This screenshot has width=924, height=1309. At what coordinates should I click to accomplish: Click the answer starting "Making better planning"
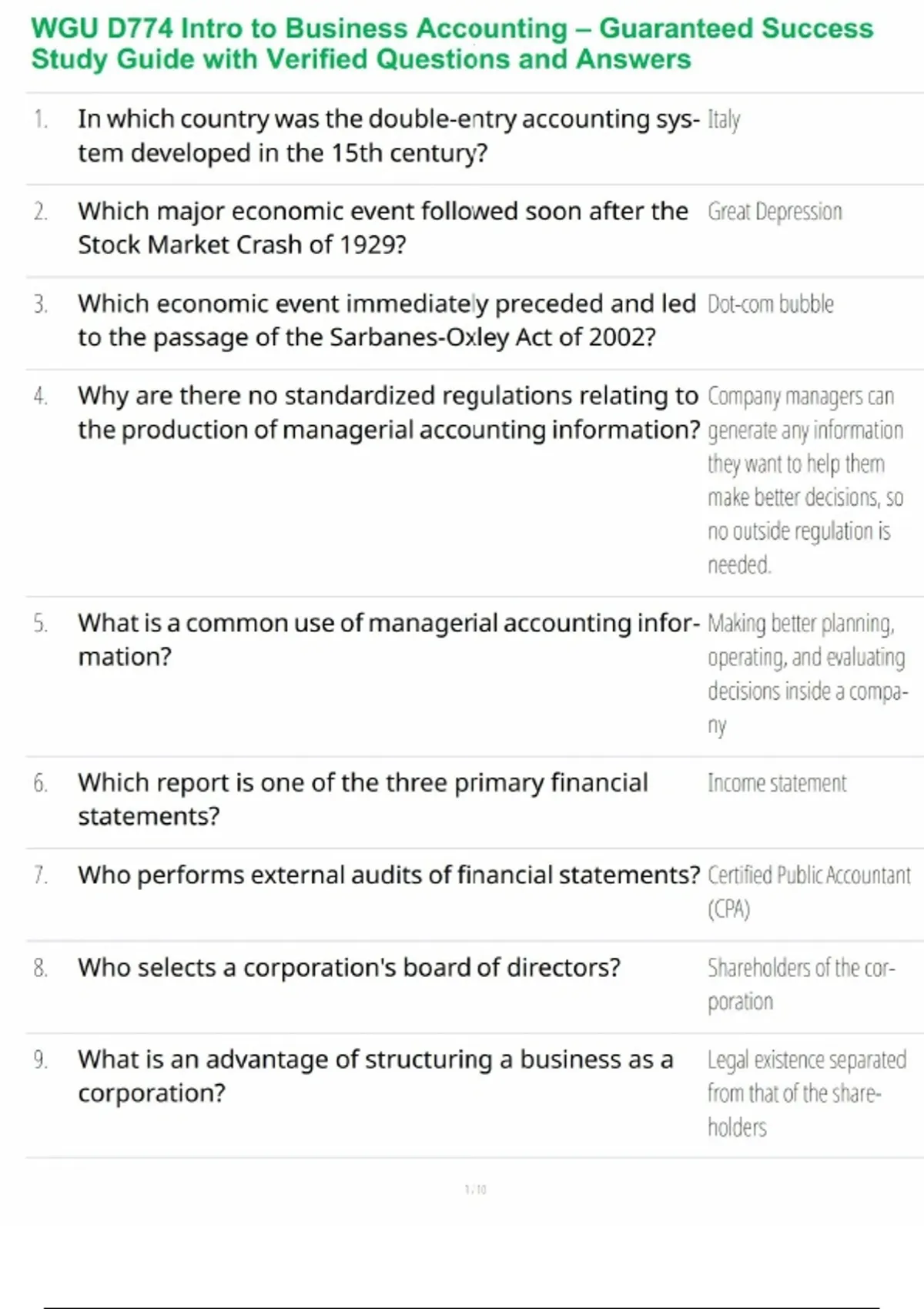tap(807, 674)
